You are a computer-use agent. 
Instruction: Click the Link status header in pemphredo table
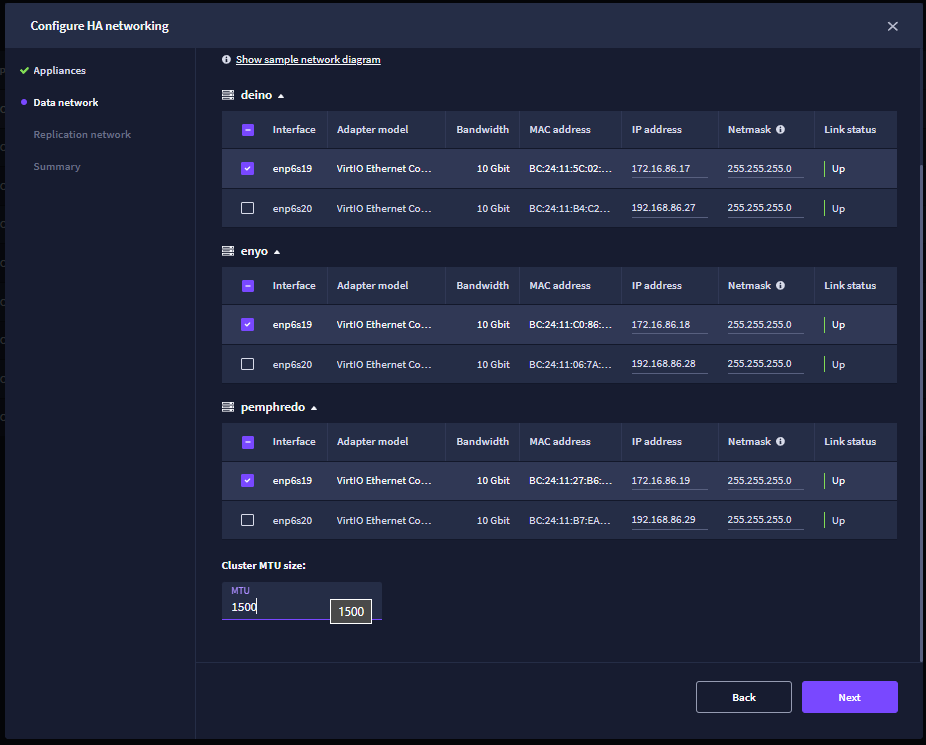point(850,441)
